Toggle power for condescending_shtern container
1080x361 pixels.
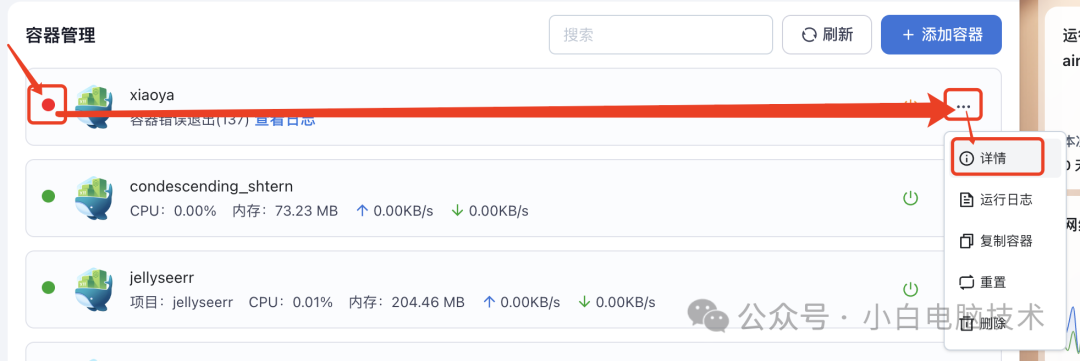click(x=911, y=198)
